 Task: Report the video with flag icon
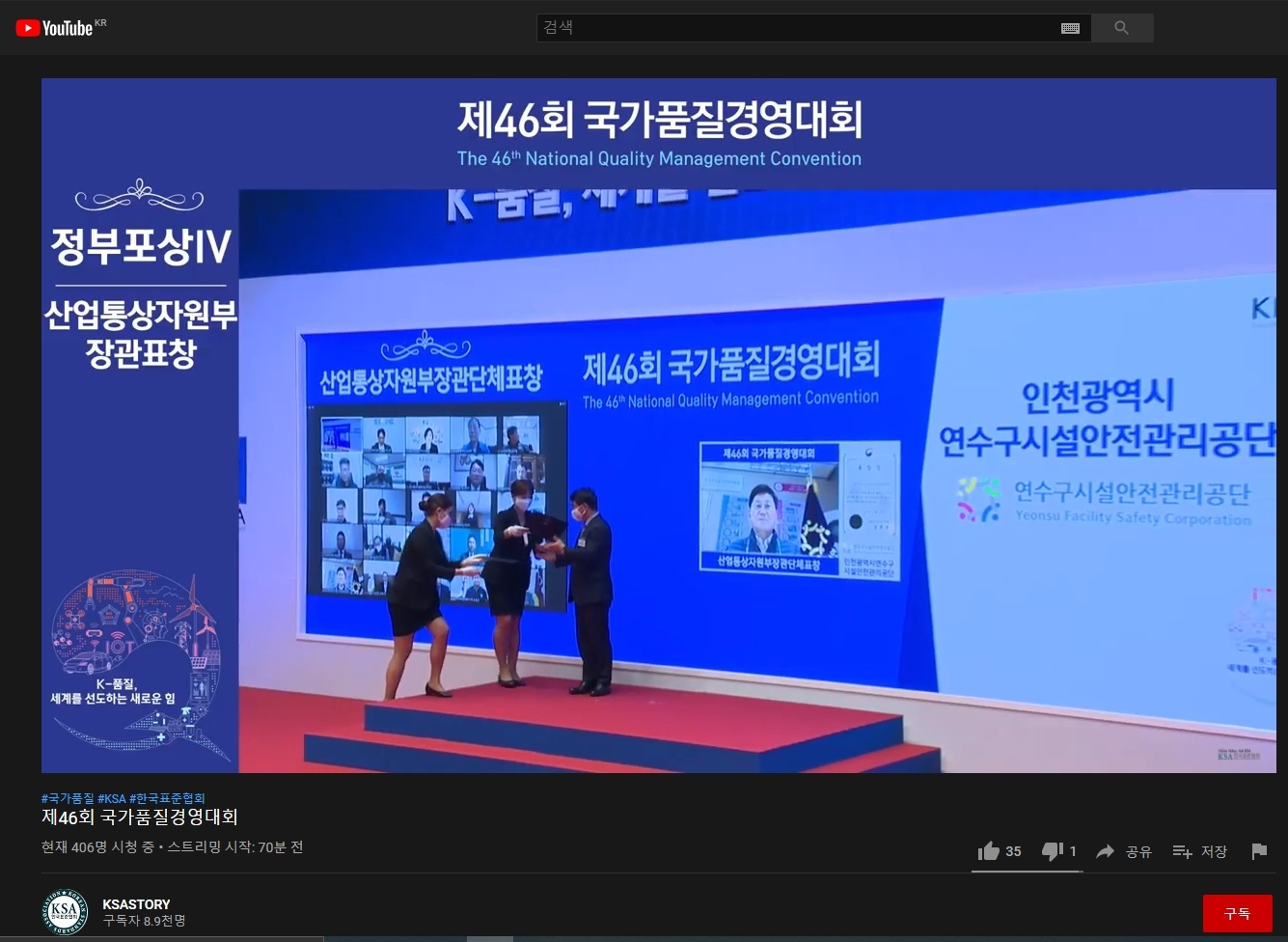pyautogui.click(x=1259, y=851)
